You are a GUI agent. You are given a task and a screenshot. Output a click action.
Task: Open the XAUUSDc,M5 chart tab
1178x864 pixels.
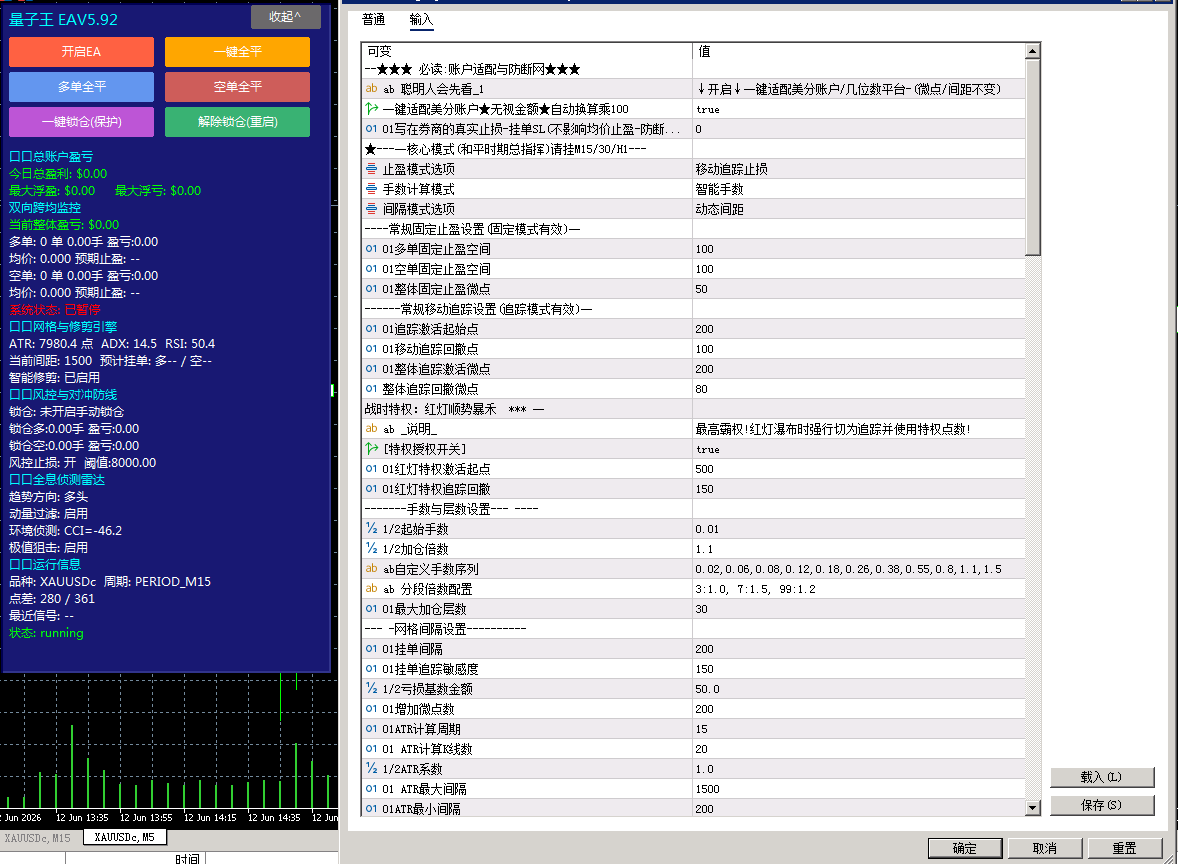pyautogui.click(x=125, y=837)
